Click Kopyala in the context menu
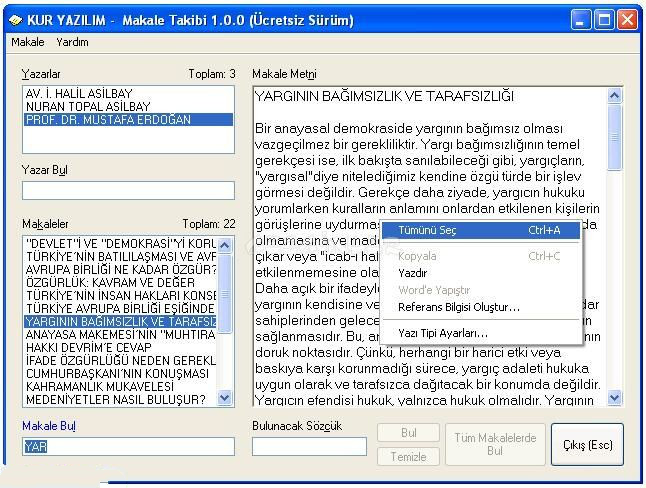Viewport: 646px width, 488px height. 480,256
